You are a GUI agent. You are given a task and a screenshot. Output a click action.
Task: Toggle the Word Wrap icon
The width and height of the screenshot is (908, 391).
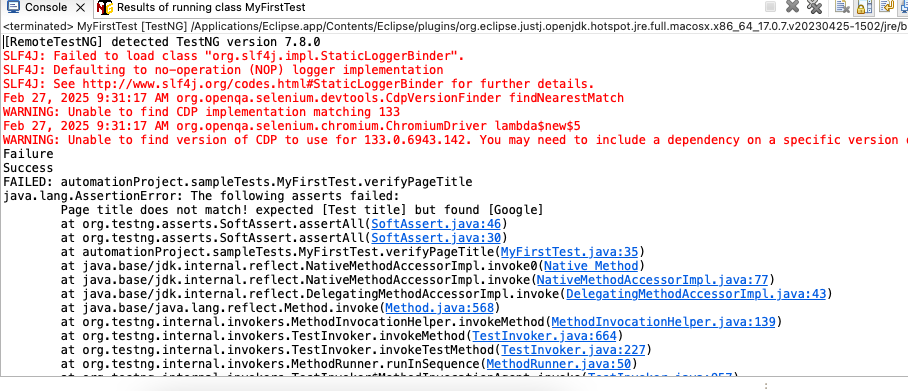click(886, 6)
